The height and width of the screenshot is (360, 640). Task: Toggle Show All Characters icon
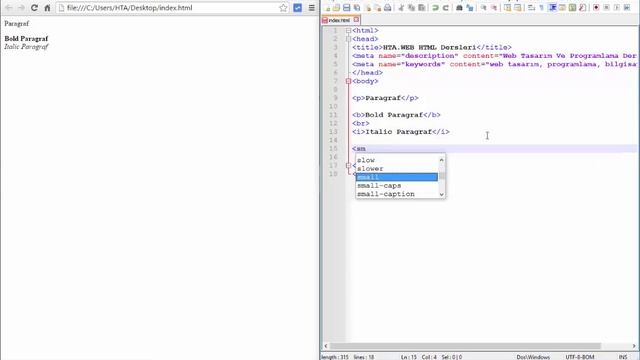pyautogui.click(x=541, y=8)
